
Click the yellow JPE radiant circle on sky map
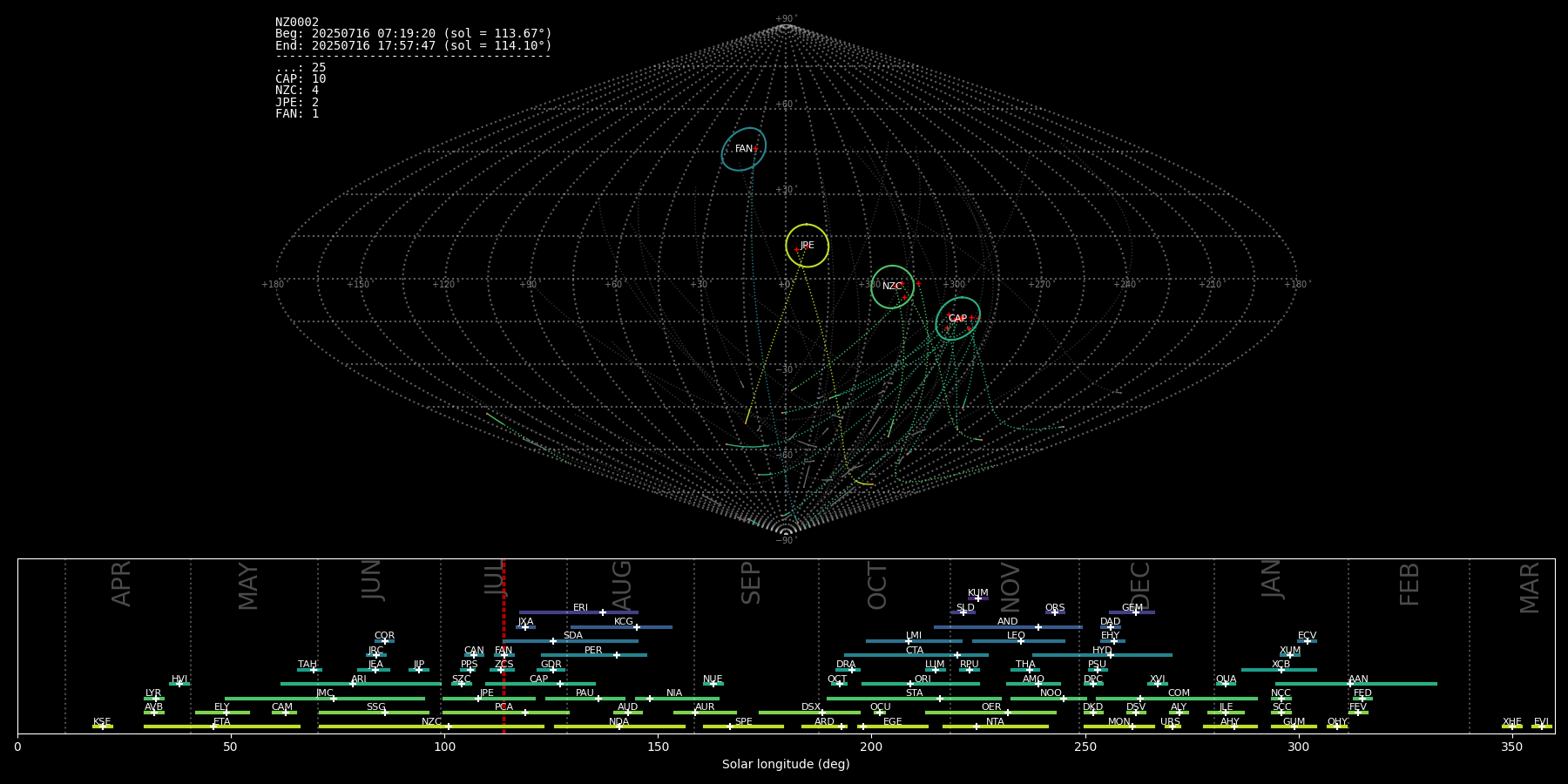[x=807, y=246]
